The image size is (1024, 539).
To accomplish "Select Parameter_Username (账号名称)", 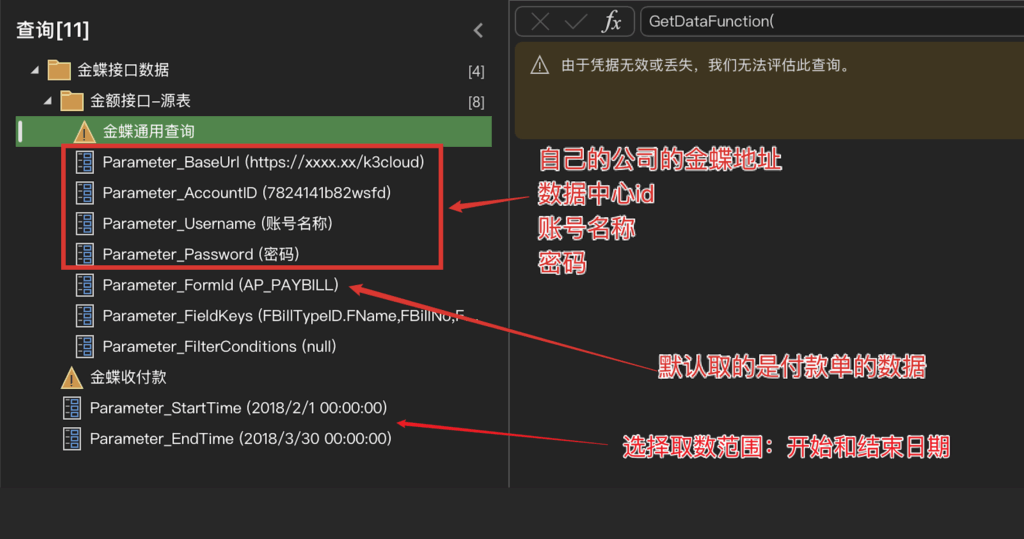I will coord(217,223).
